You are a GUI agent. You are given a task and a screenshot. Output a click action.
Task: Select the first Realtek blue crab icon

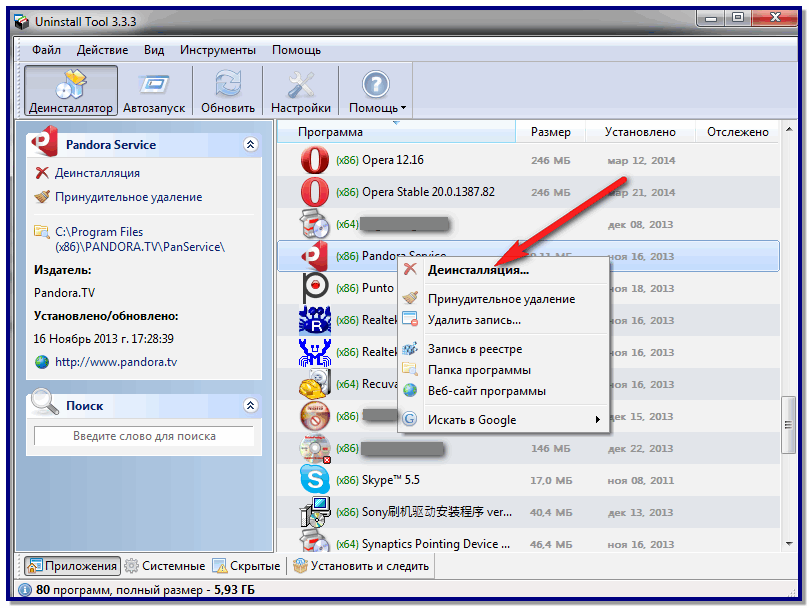click(x=315, y=320)
